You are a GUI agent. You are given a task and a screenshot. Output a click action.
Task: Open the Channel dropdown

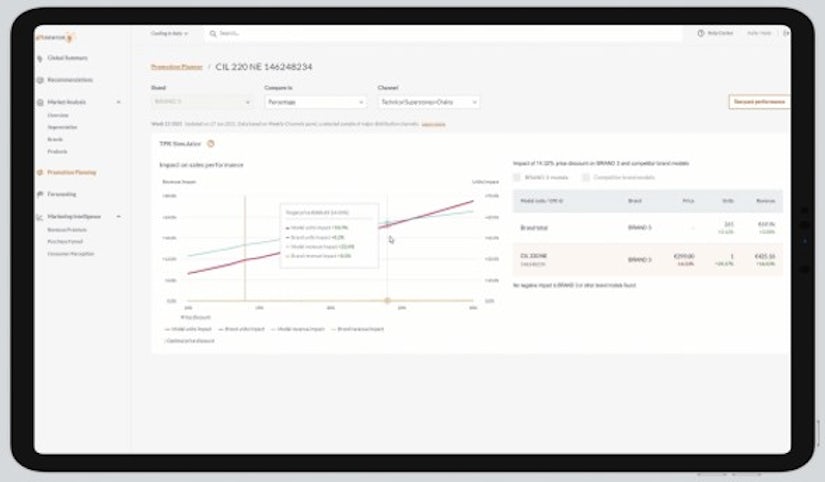click(428, 102)
